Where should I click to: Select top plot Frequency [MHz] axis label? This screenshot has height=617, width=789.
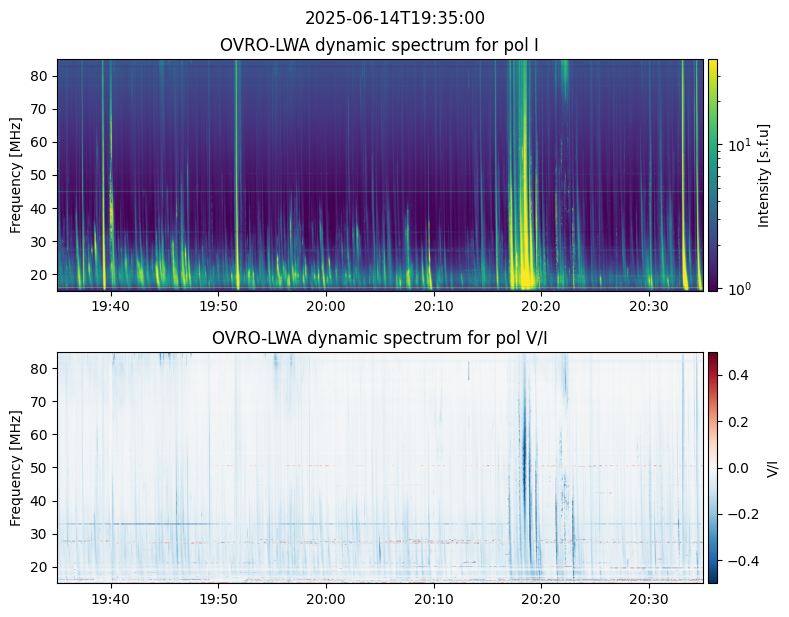(16, 175)
